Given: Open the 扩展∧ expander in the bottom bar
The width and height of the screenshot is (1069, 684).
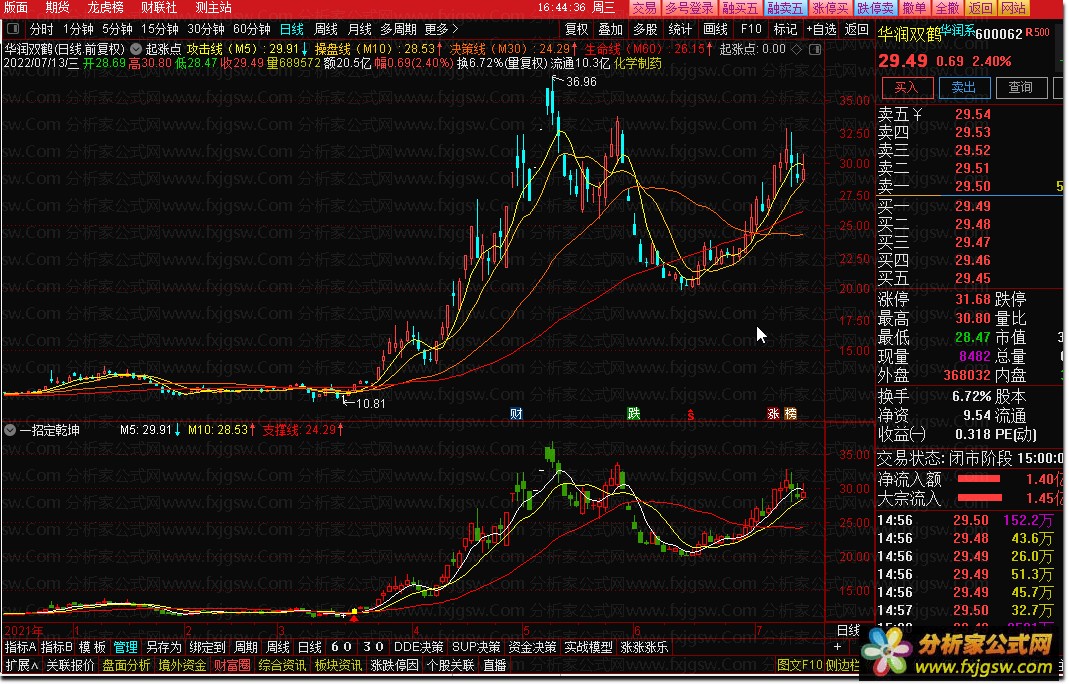Looking at the screenshot, I should (x=22, y=665).
